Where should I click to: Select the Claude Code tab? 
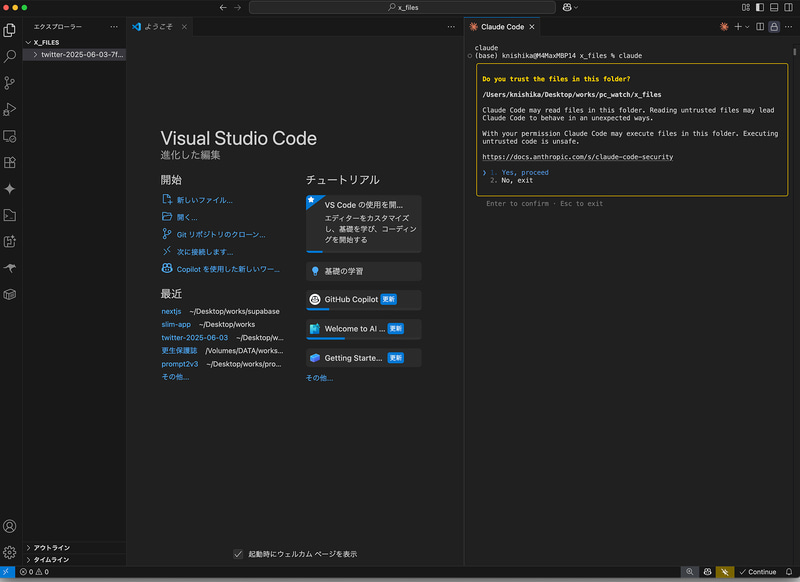click(x=501, y=27)
